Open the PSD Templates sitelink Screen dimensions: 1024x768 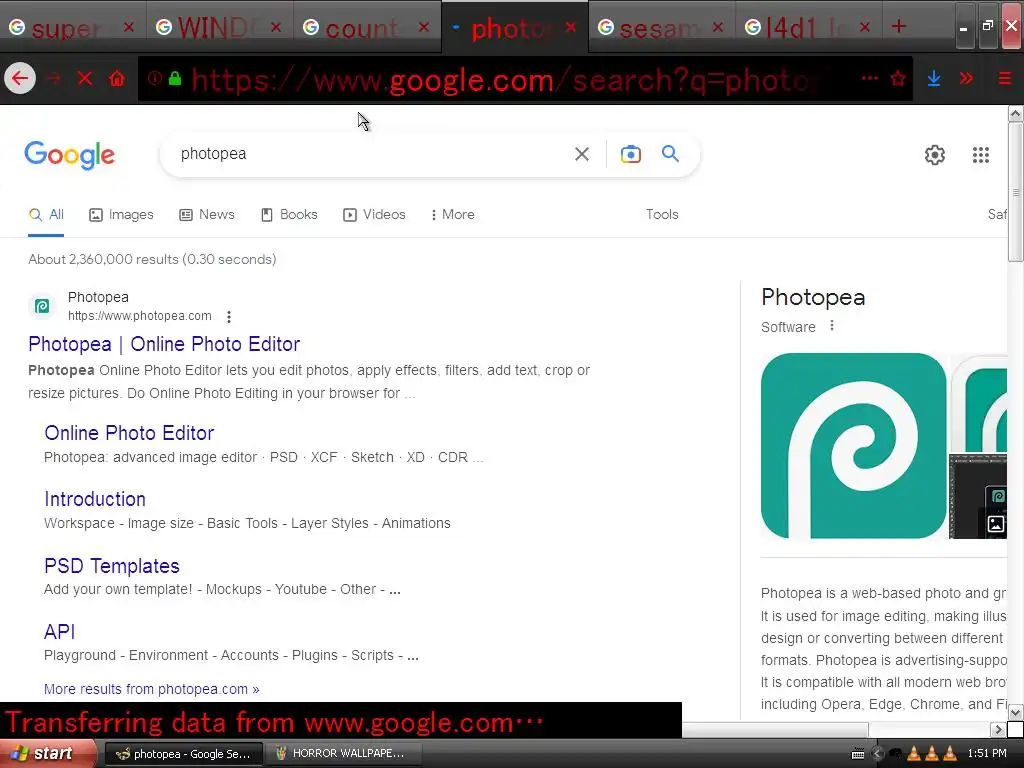coord(112,566)
